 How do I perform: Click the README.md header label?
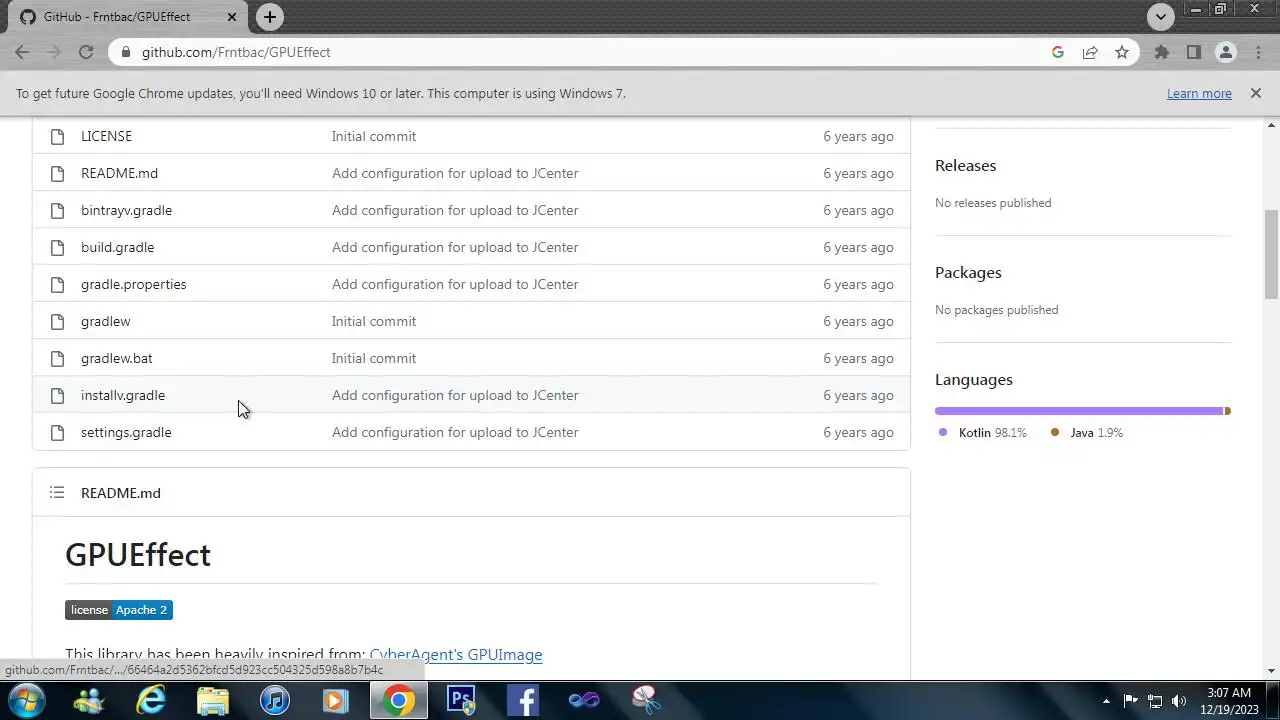(120, 493)
